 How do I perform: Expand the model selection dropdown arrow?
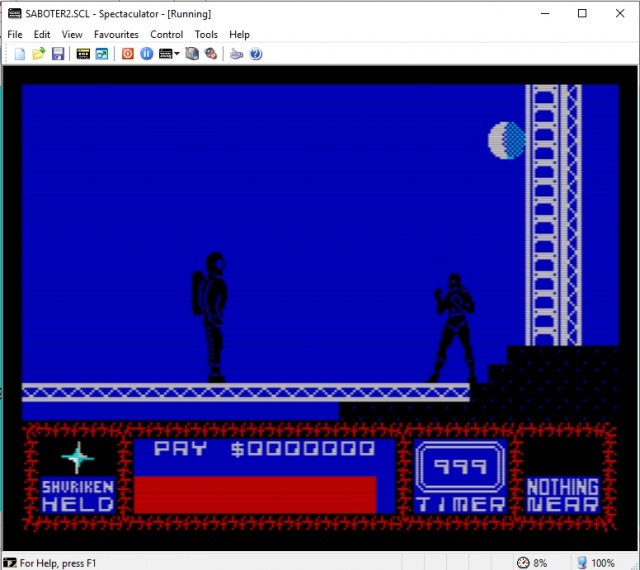tap(177, 54)
